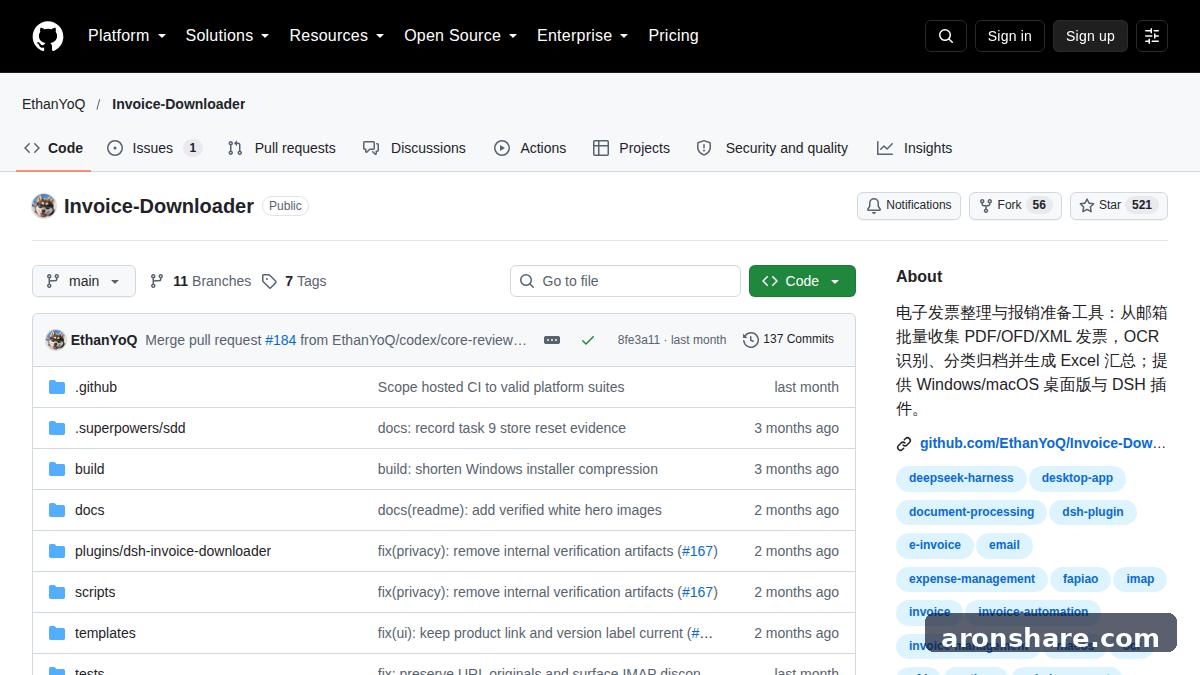The width and height of the screenshot is (1200, 675).
Task: View the 137 Commits link
Action: pos(788,340)
